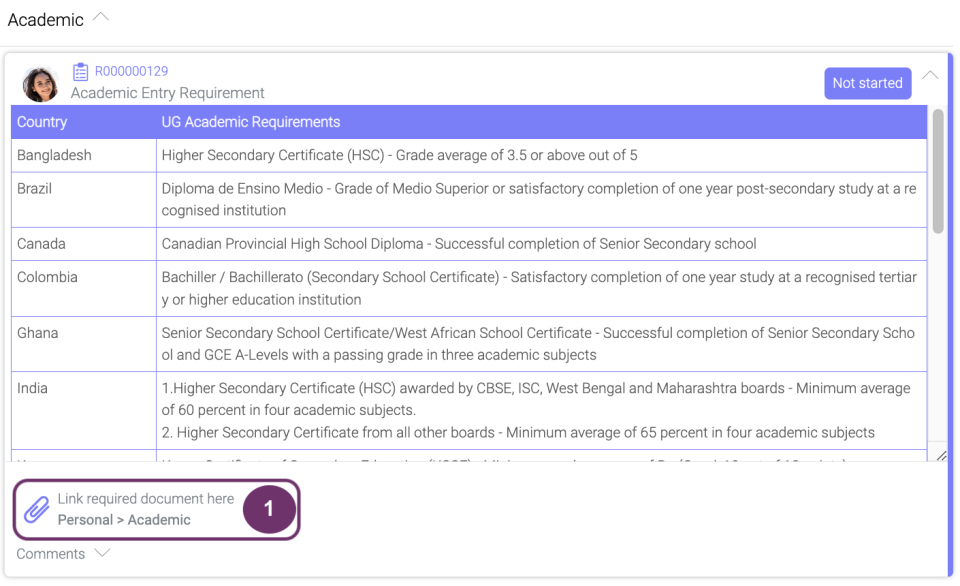Click the paperclip attachment icon
This screenshot has width=960, height=586.
(36, 509)
